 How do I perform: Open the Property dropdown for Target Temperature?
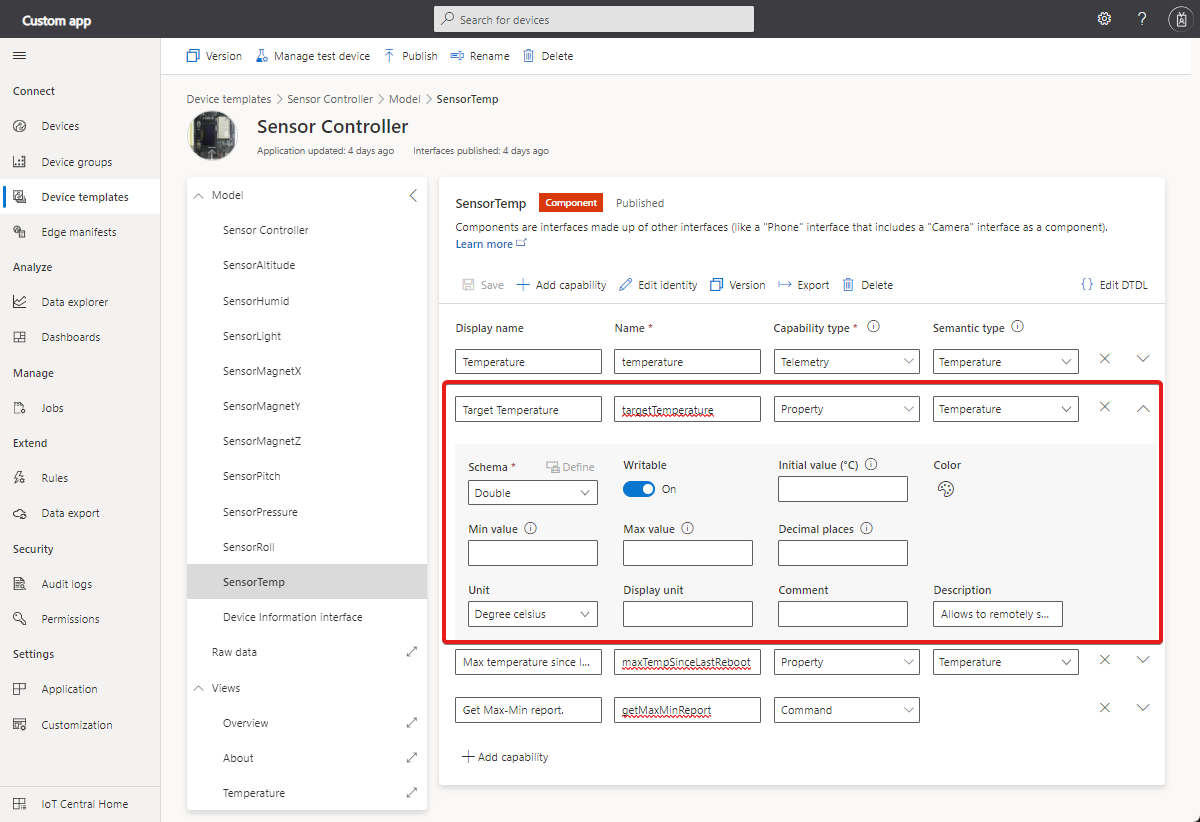(x=847, y=409)
